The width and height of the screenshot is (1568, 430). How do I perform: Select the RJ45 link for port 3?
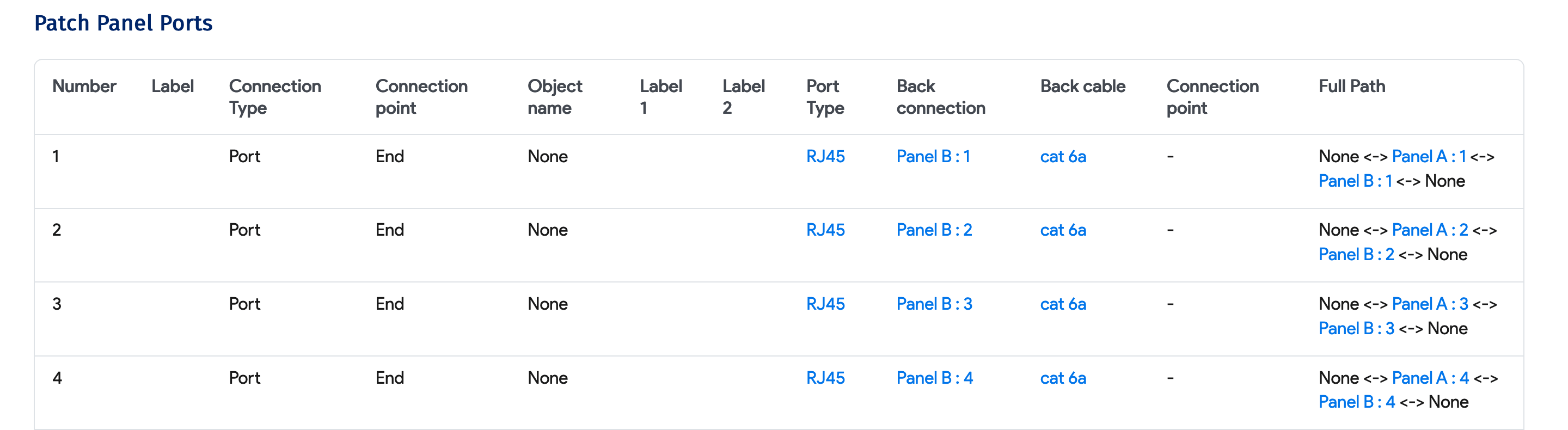click(824, 304)
